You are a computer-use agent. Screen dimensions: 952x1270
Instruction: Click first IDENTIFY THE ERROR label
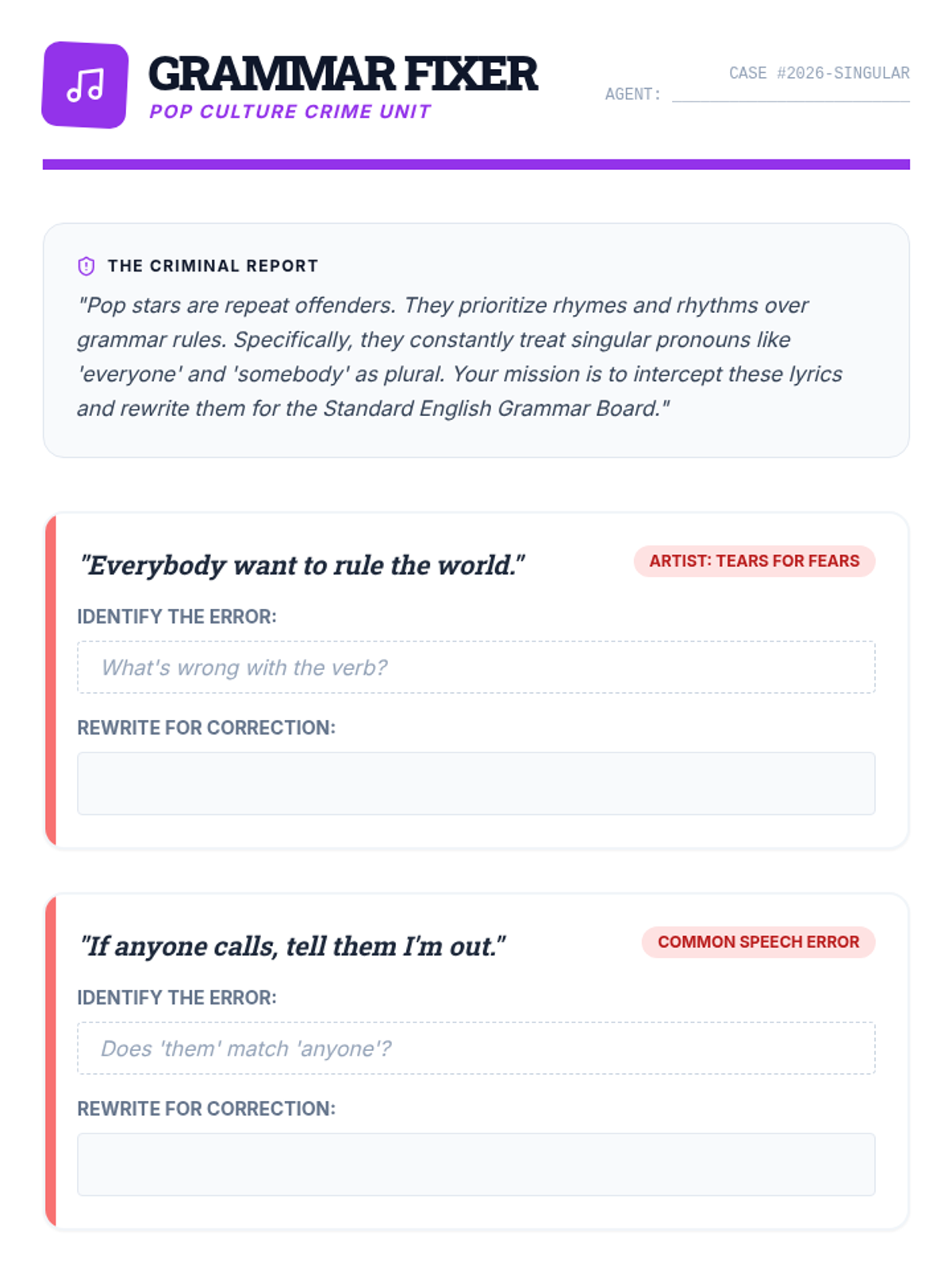pos(177,617)
